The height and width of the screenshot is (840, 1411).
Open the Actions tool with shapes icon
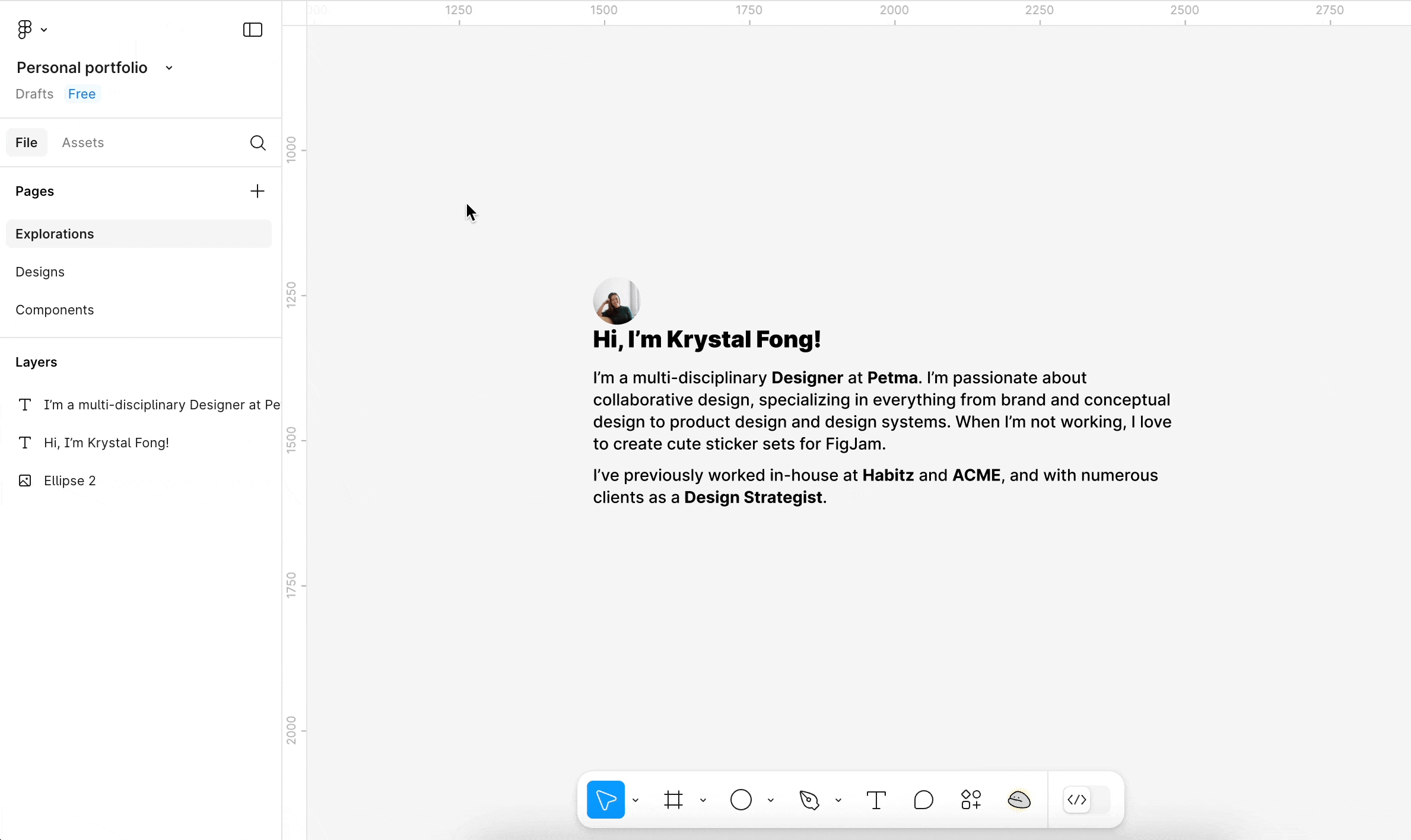[971, 800]
